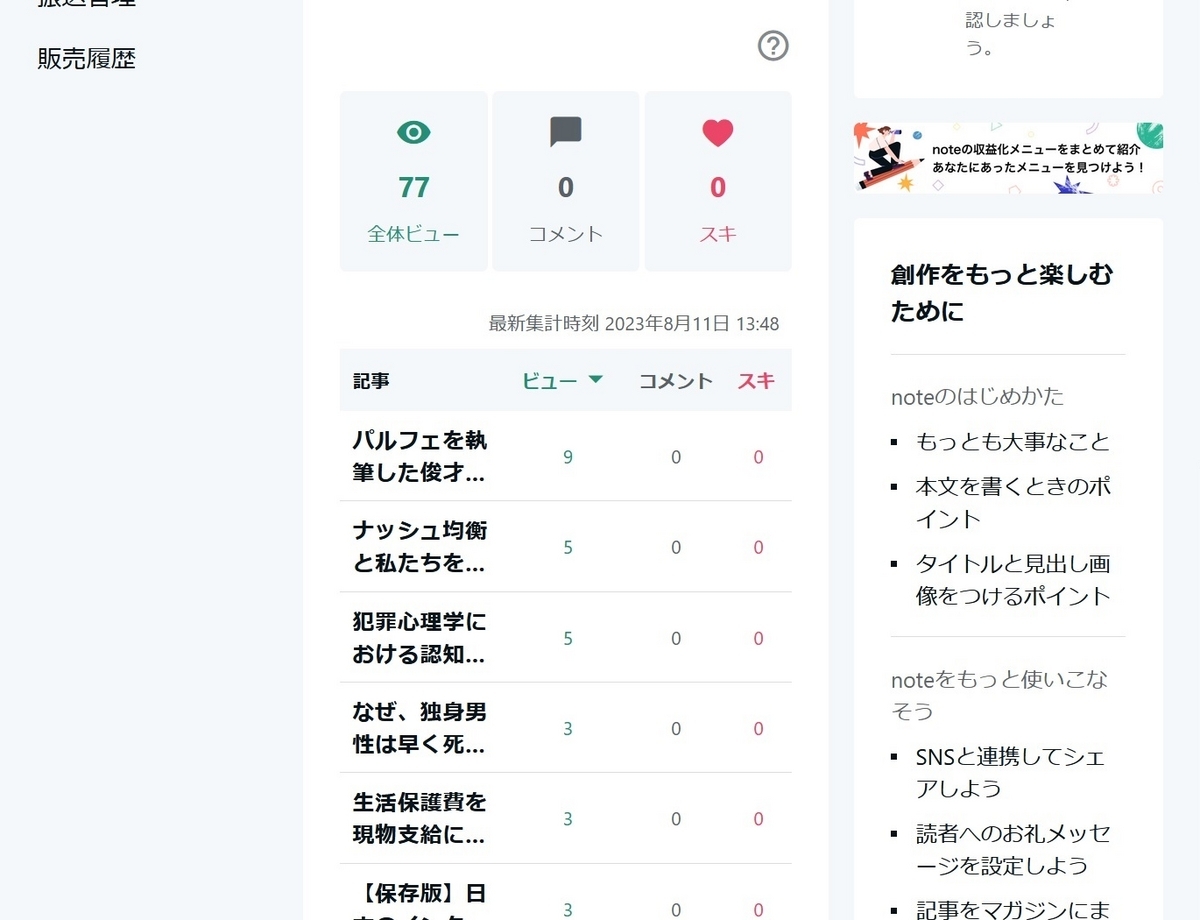Open link SNSと連携してシェアしよう

click(1010, 772)
